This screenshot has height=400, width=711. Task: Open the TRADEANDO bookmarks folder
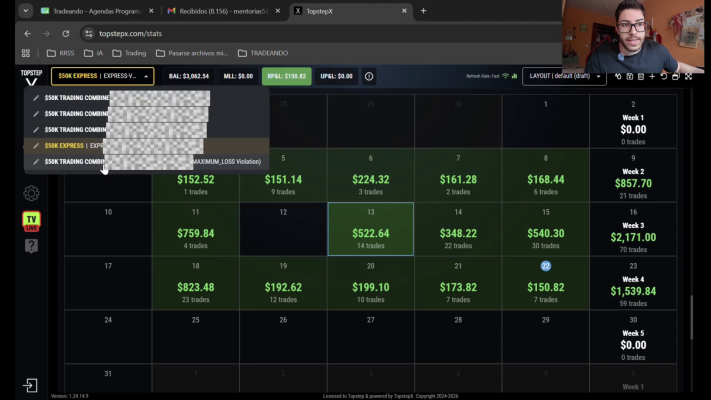(263, 53)
